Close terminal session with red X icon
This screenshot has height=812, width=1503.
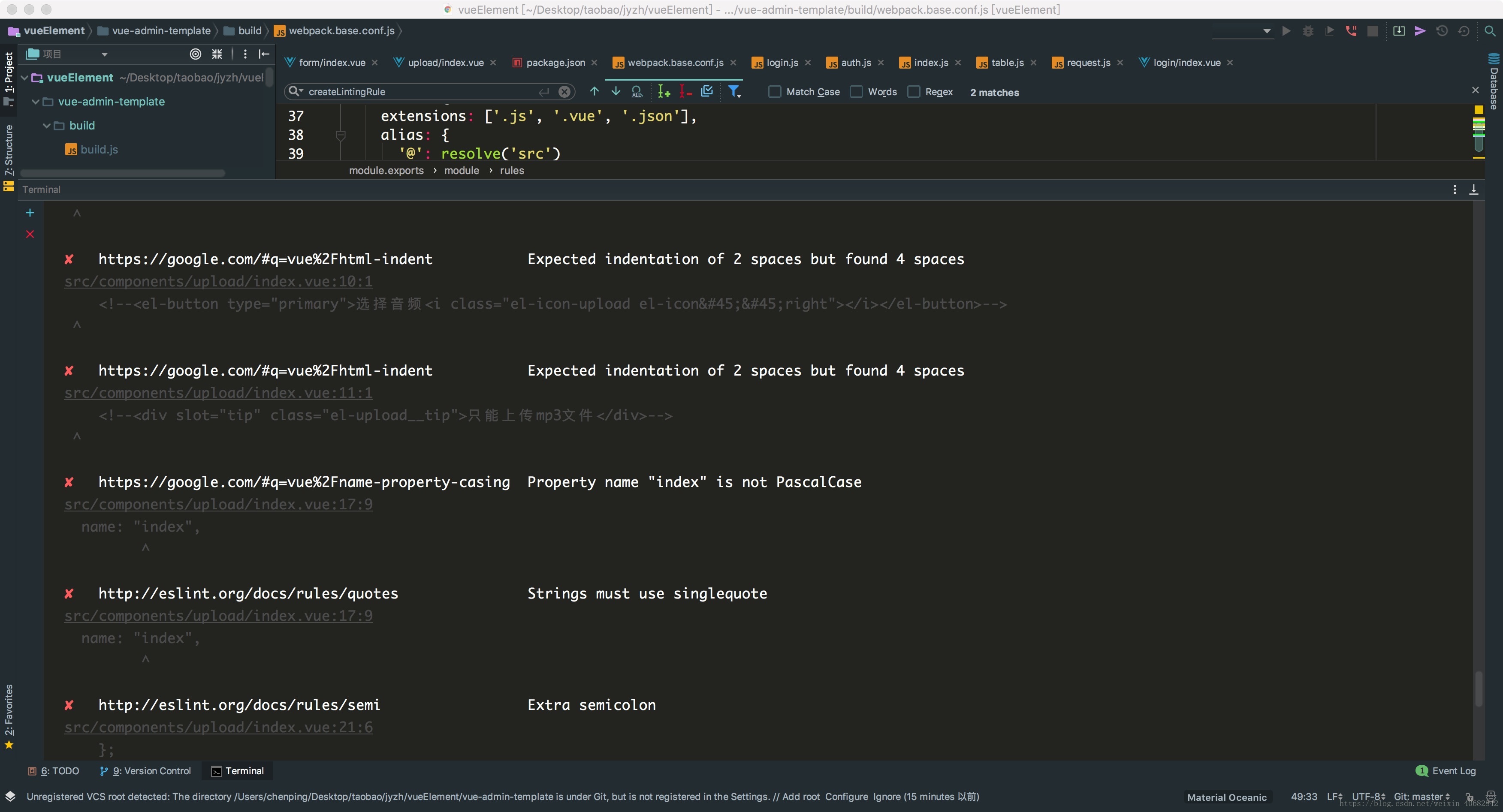pyautogui.click(x=30, y=234)
